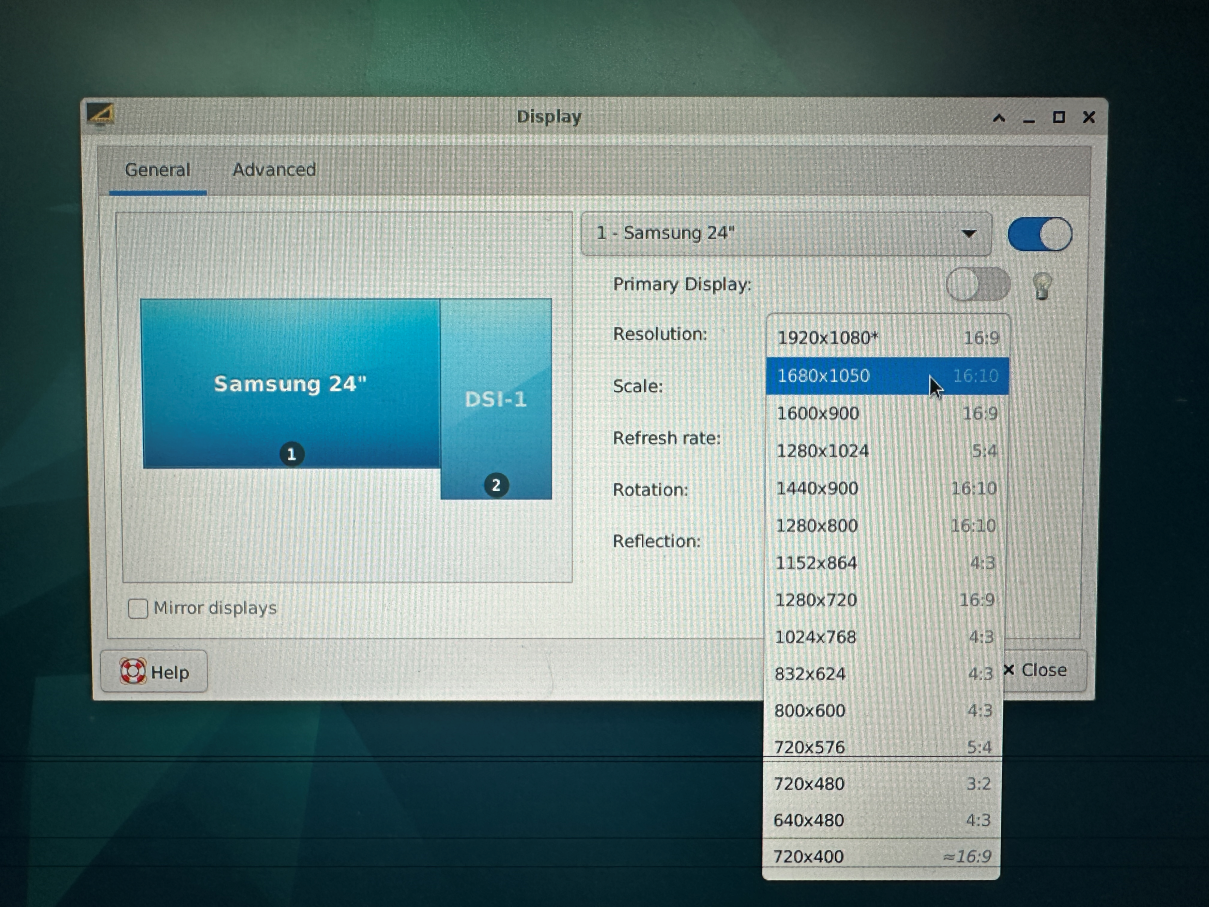Viewport: 1209px width, 907px height.
Task: Switch to the Advanced tab
Action: click(274, 170)
